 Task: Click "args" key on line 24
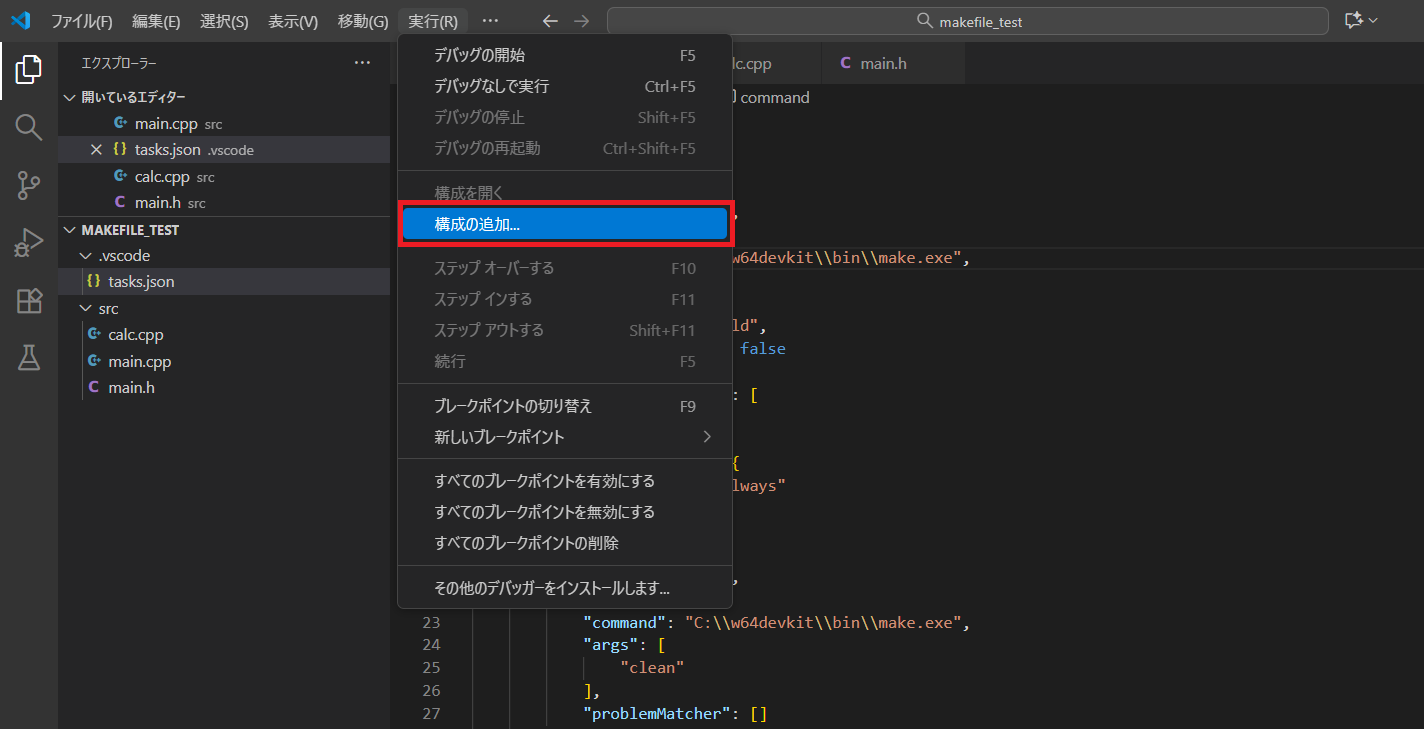[611, 645]
